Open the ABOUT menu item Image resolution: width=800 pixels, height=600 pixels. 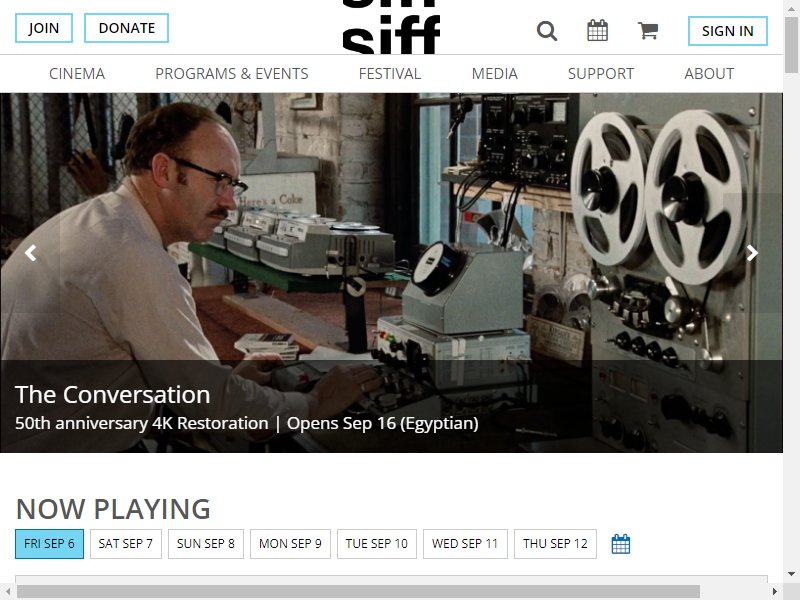[x=709, y=74]
